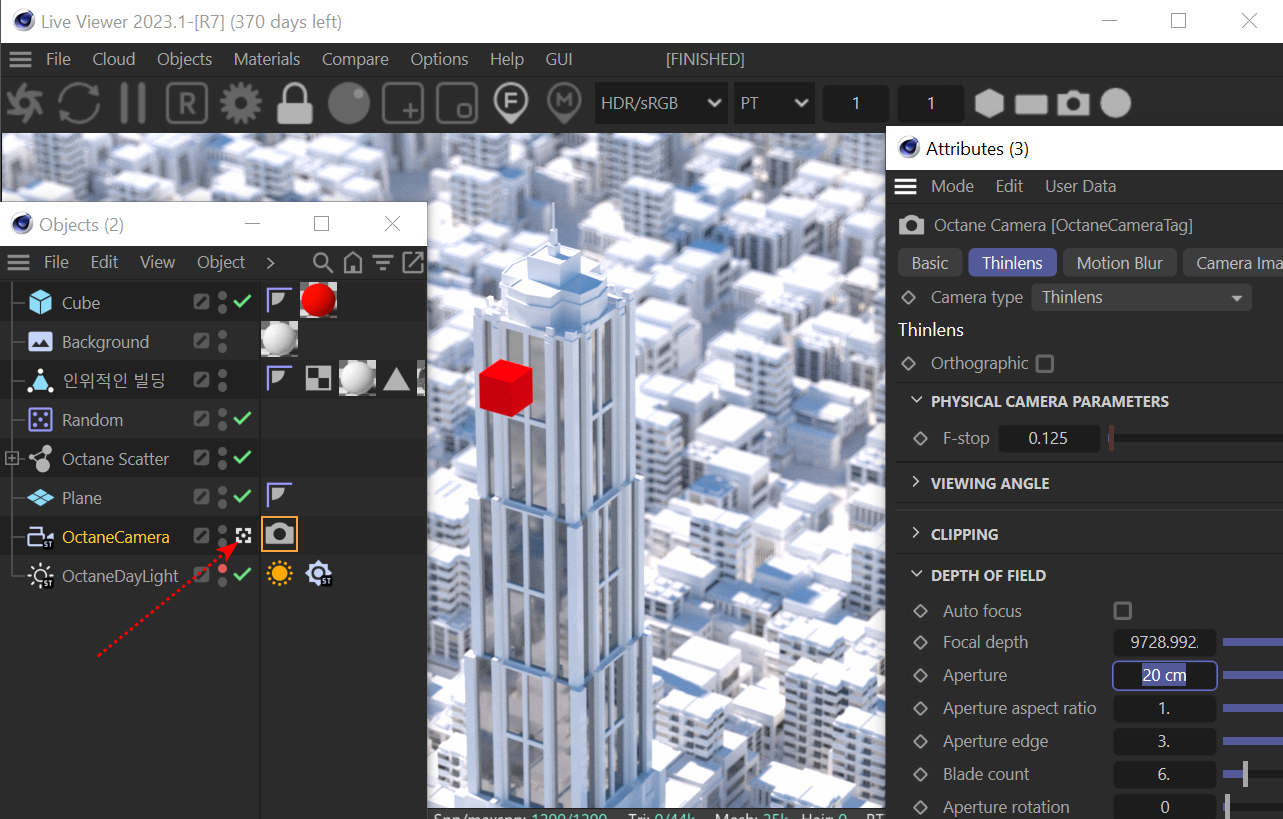Screen dimensions: 1283x819
Task: Click the rounded rectangle icon in Live Viewer toolbar
Action: (1031, 104)
